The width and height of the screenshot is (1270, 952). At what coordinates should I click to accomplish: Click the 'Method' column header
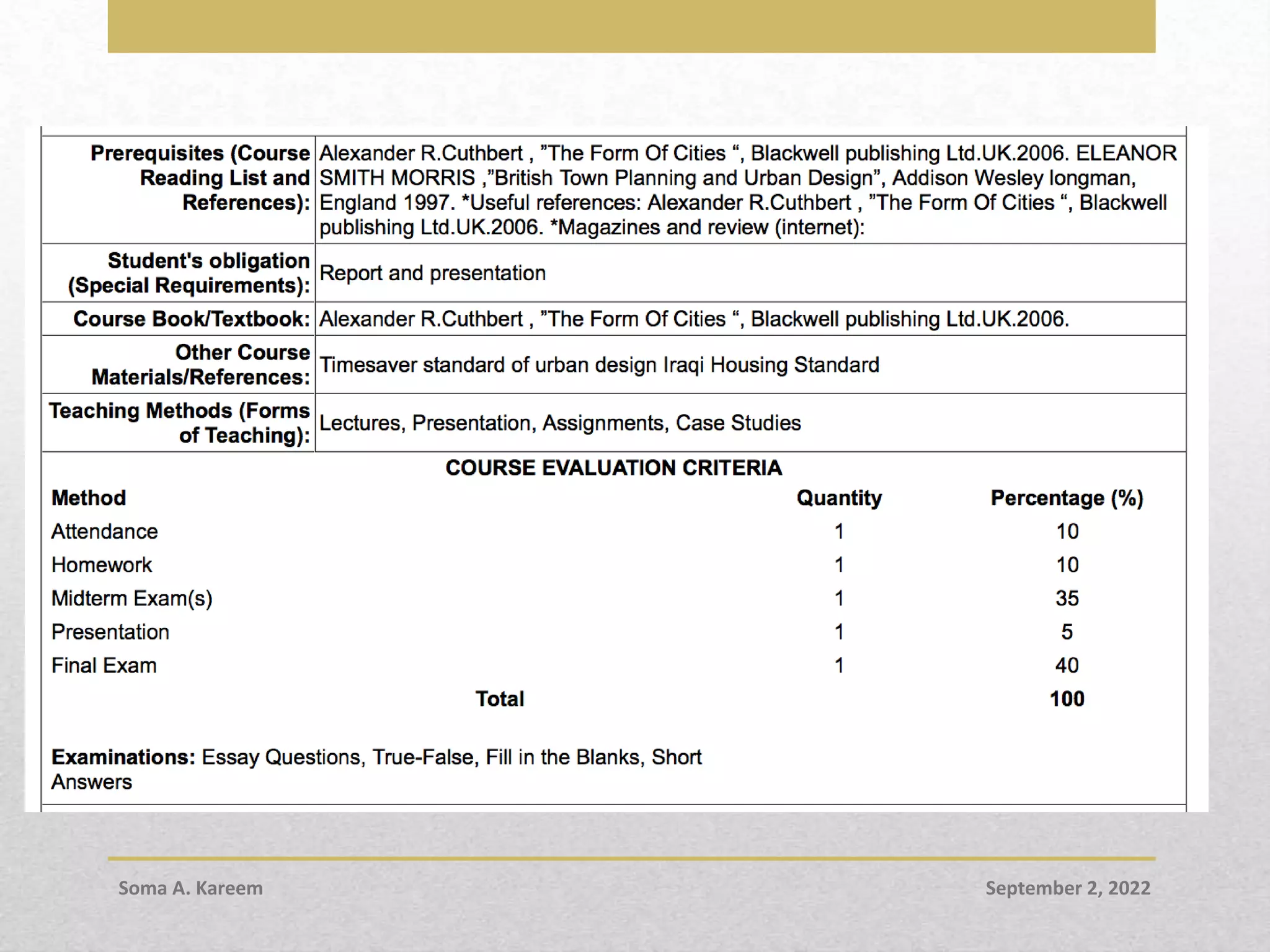89,498
